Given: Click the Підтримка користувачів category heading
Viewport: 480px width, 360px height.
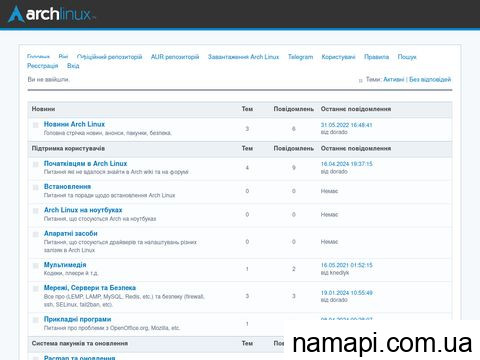Looking at the screenshot, I should click(68, 148).
